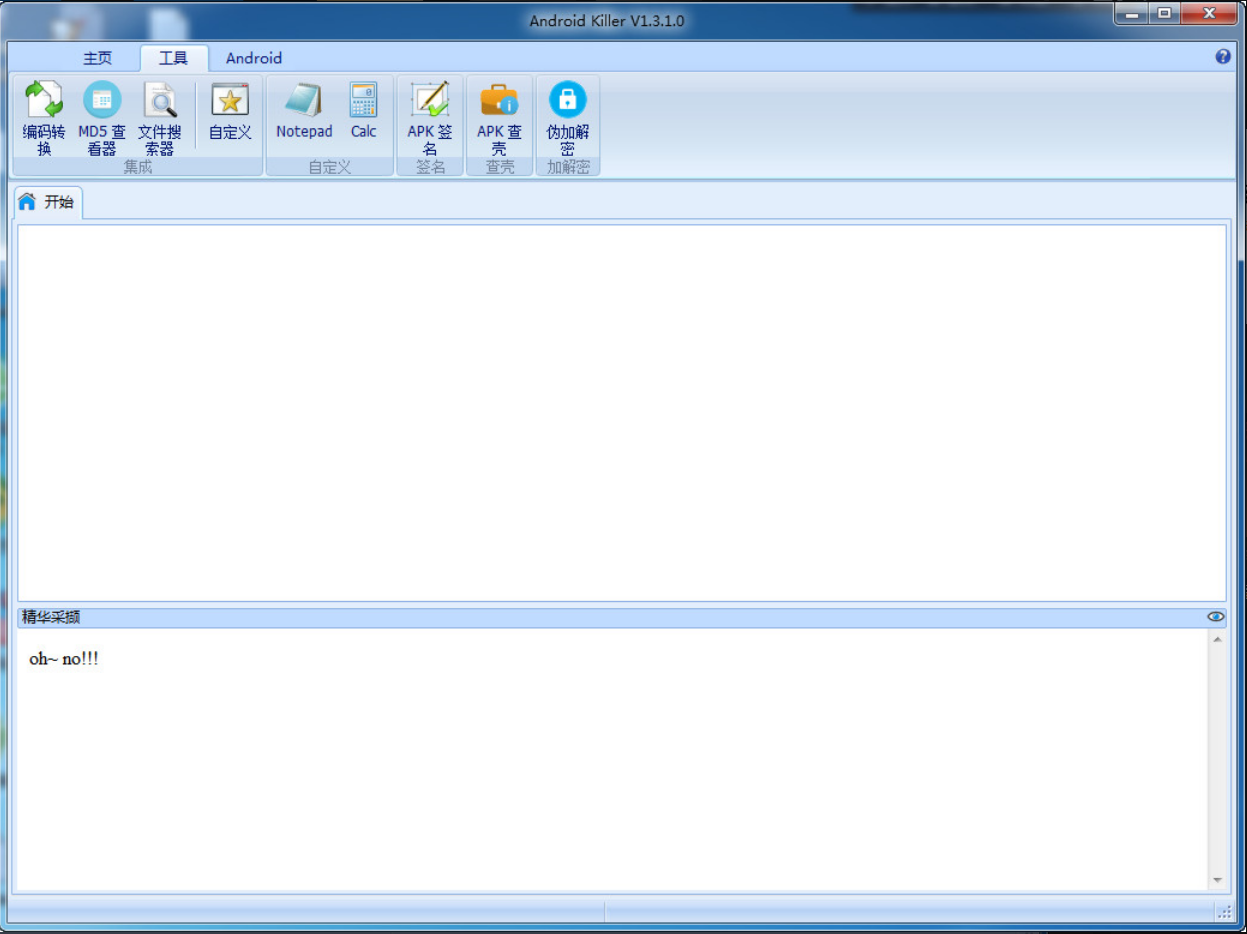Select the 开始 document tab
The height and width of the screenshot is (934, 1247).
tap(49, 202)
